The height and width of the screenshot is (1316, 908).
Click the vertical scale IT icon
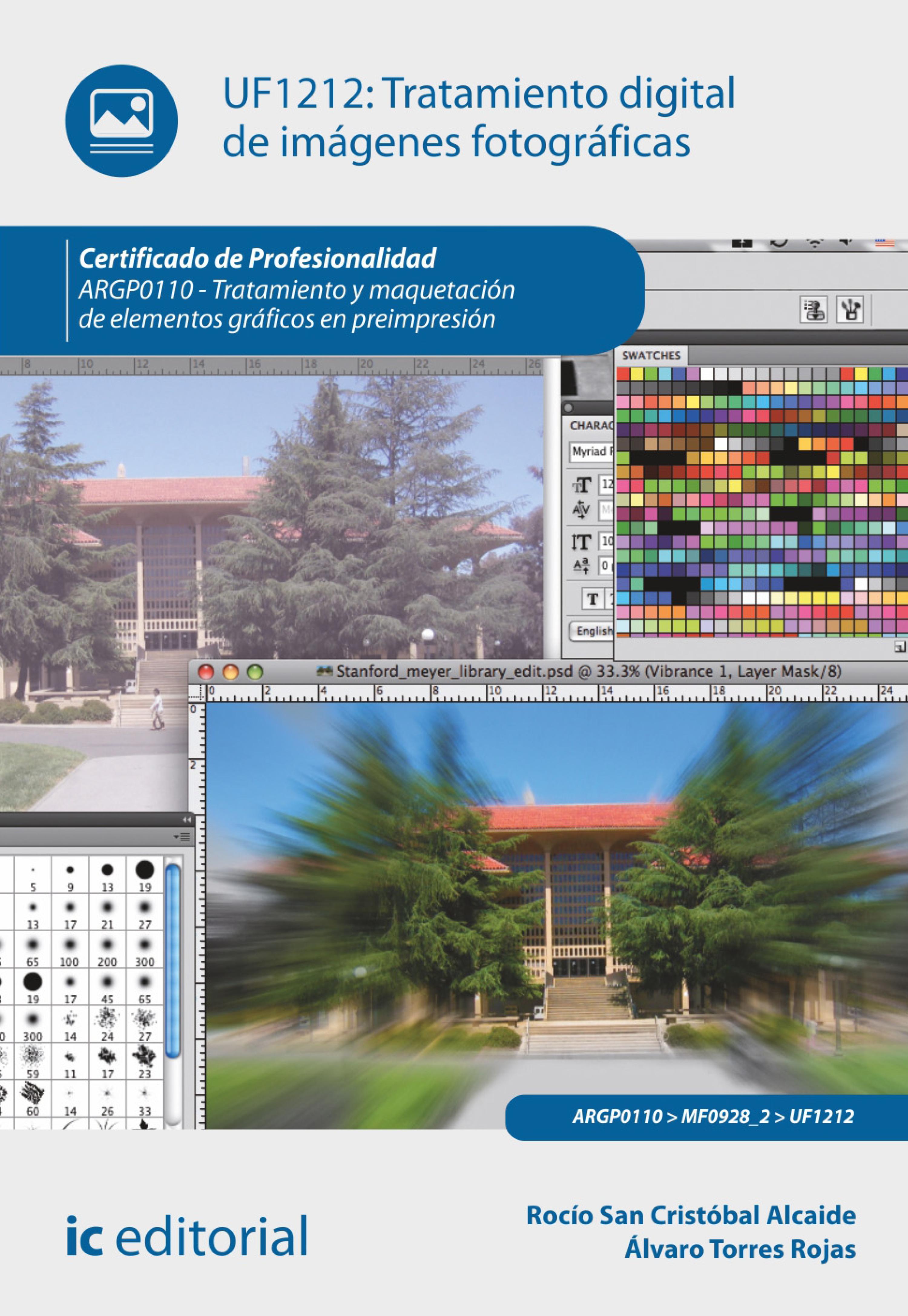pyautogui.click(x=581, y=541)
